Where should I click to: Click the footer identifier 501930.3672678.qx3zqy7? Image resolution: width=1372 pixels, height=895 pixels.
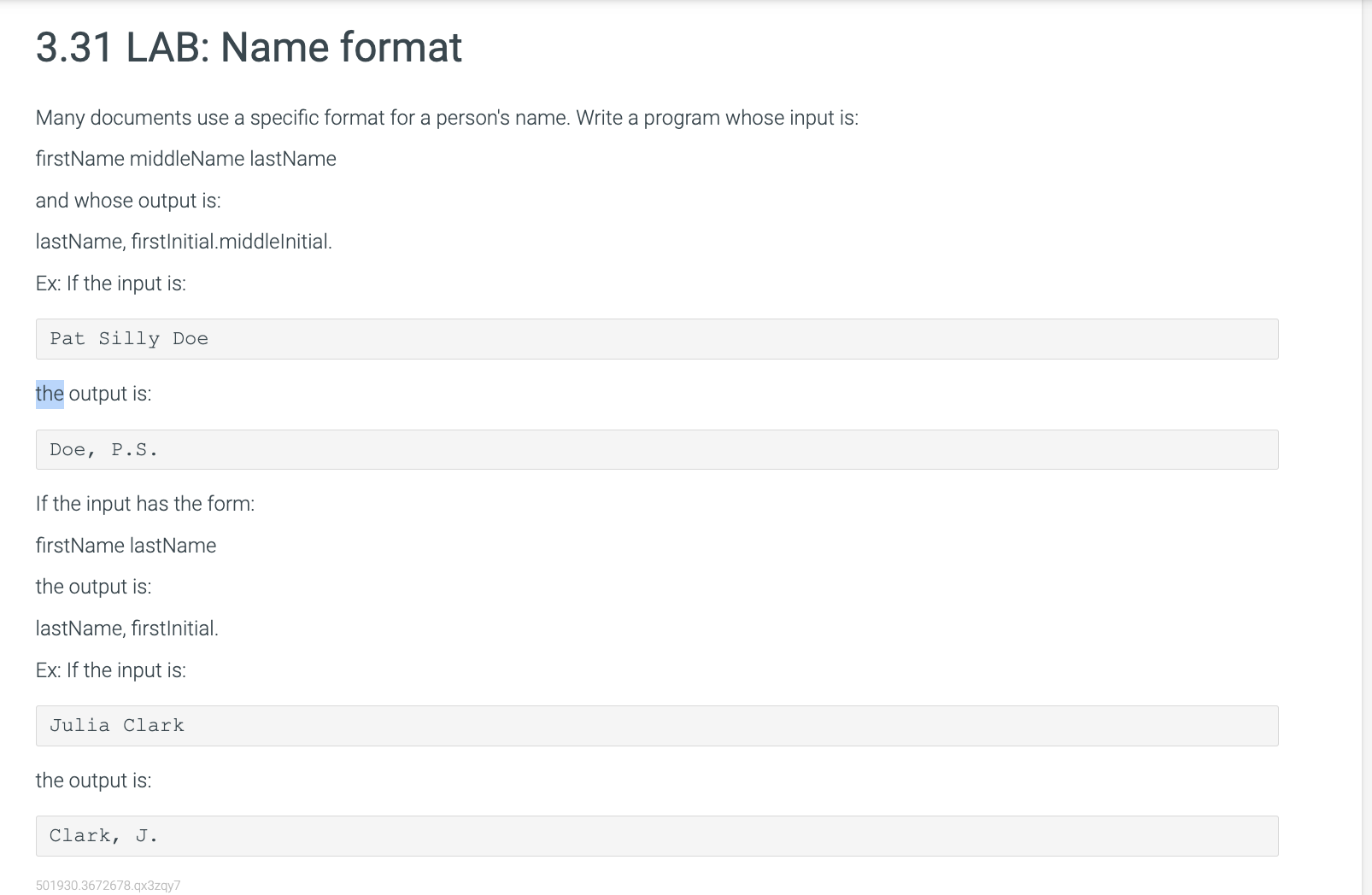click(x=108, y=886)
